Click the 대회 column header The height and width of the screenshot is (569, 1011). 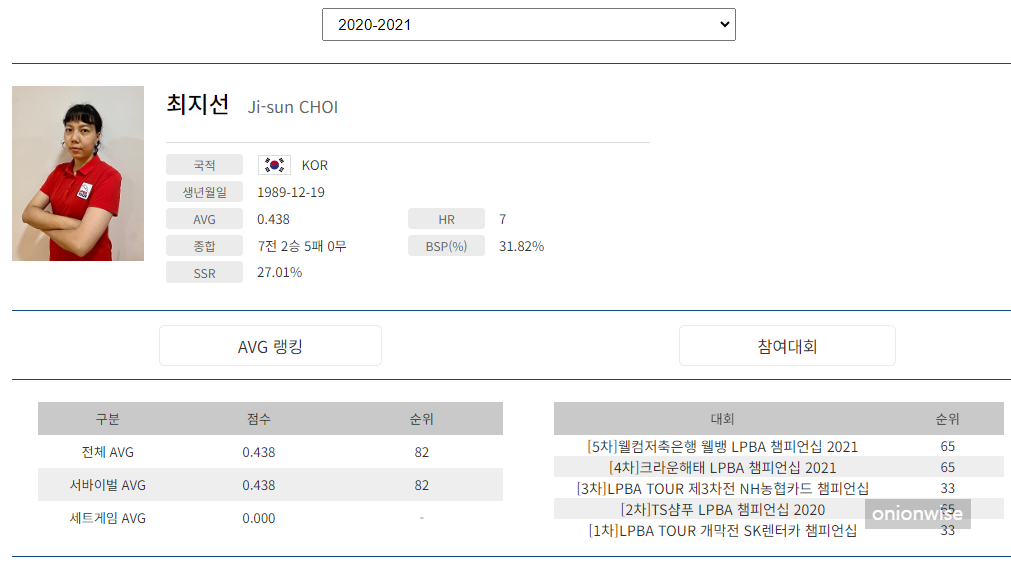(722, 419)
